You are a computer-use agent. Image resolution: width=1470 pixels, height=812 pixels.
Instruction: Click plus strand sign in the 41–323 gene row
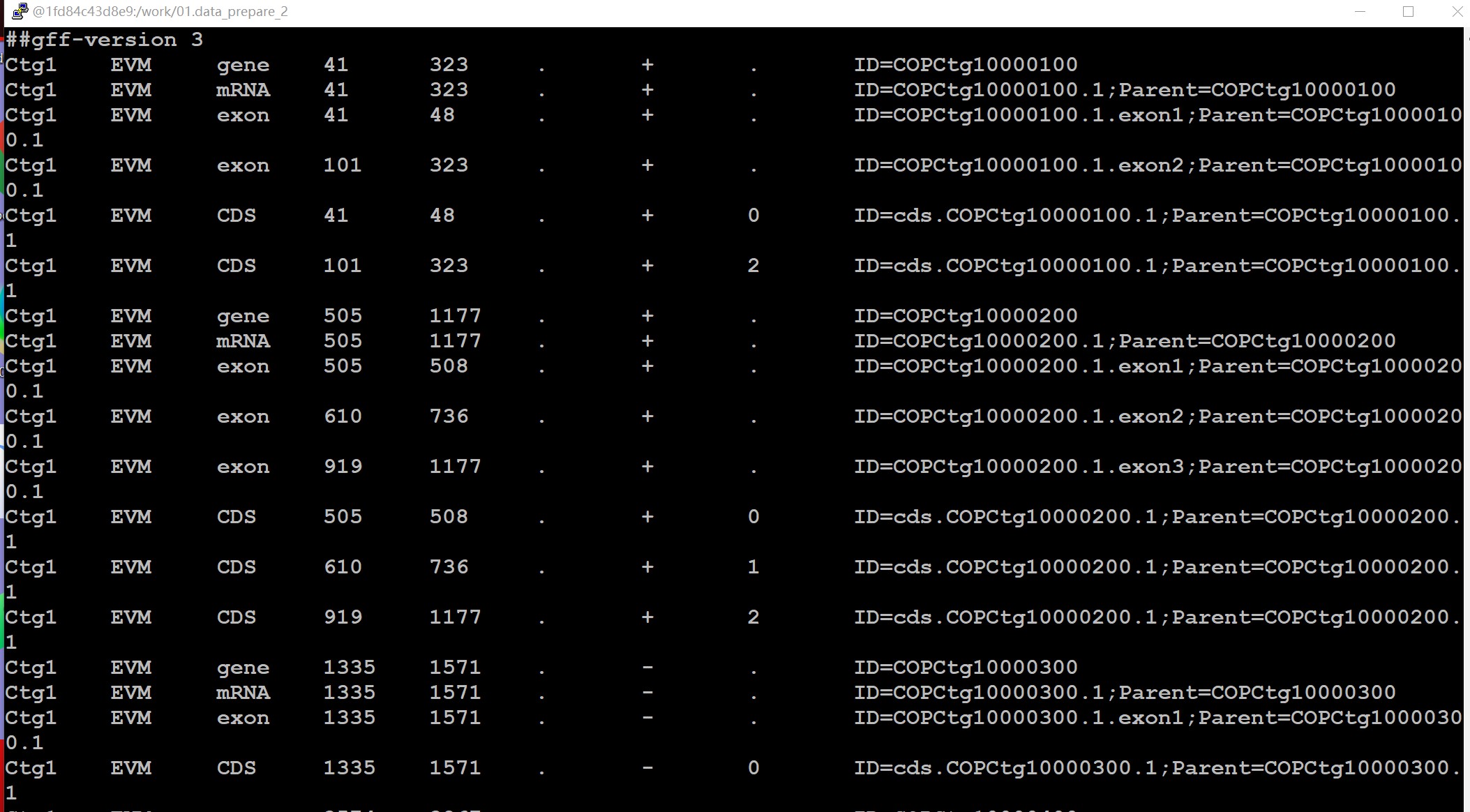click(x=647, y=65)
